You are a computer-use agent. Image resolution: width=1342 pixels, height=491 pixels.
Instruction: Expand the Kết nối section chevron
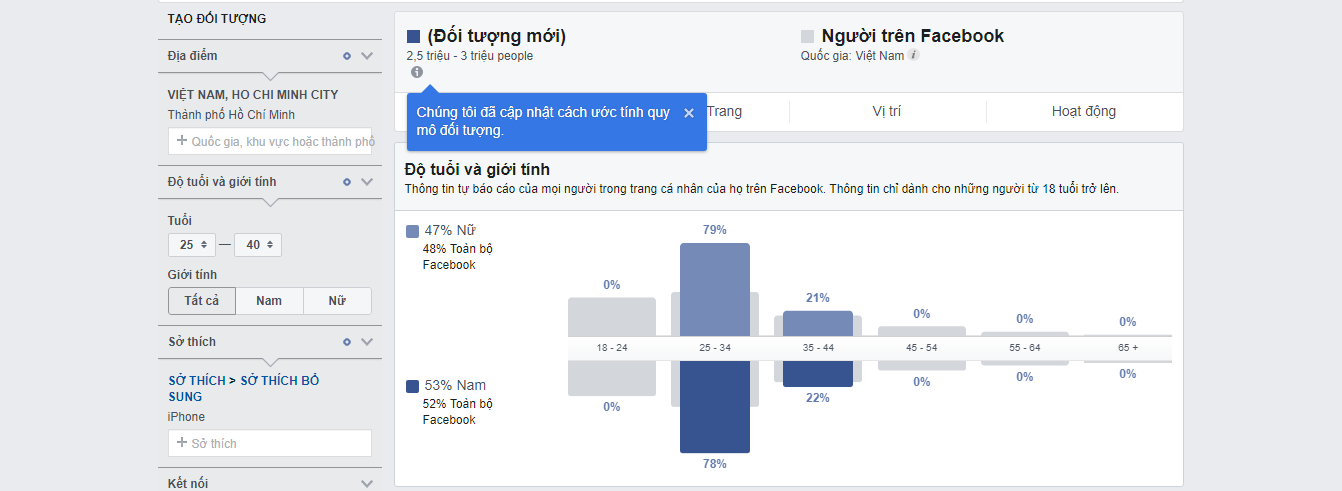pos(367,483)
